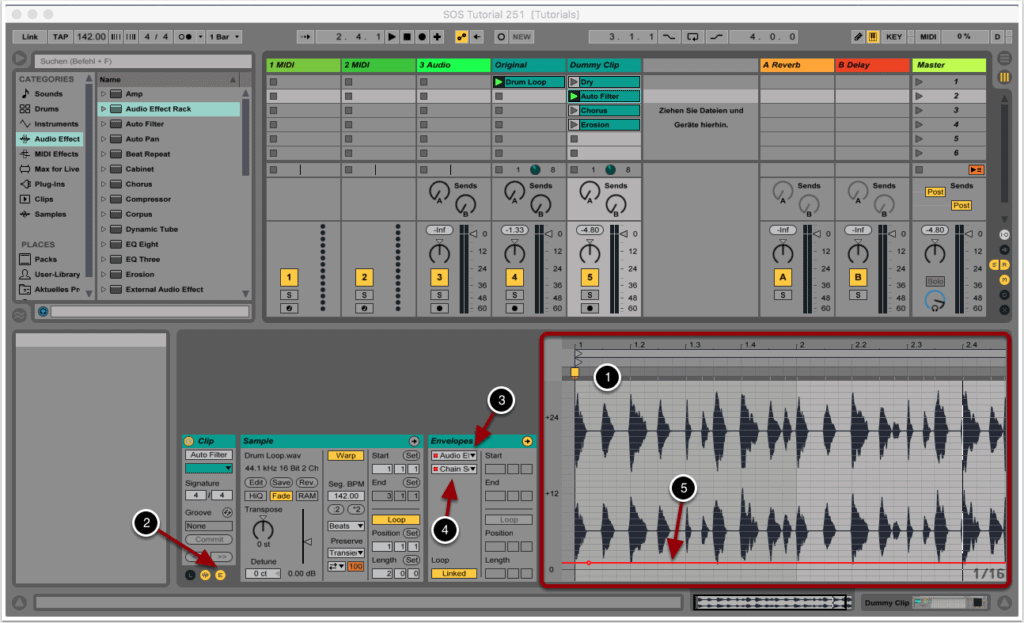Click the transport Record button
Screen dimensions: 1024x623
click(421, 37)
